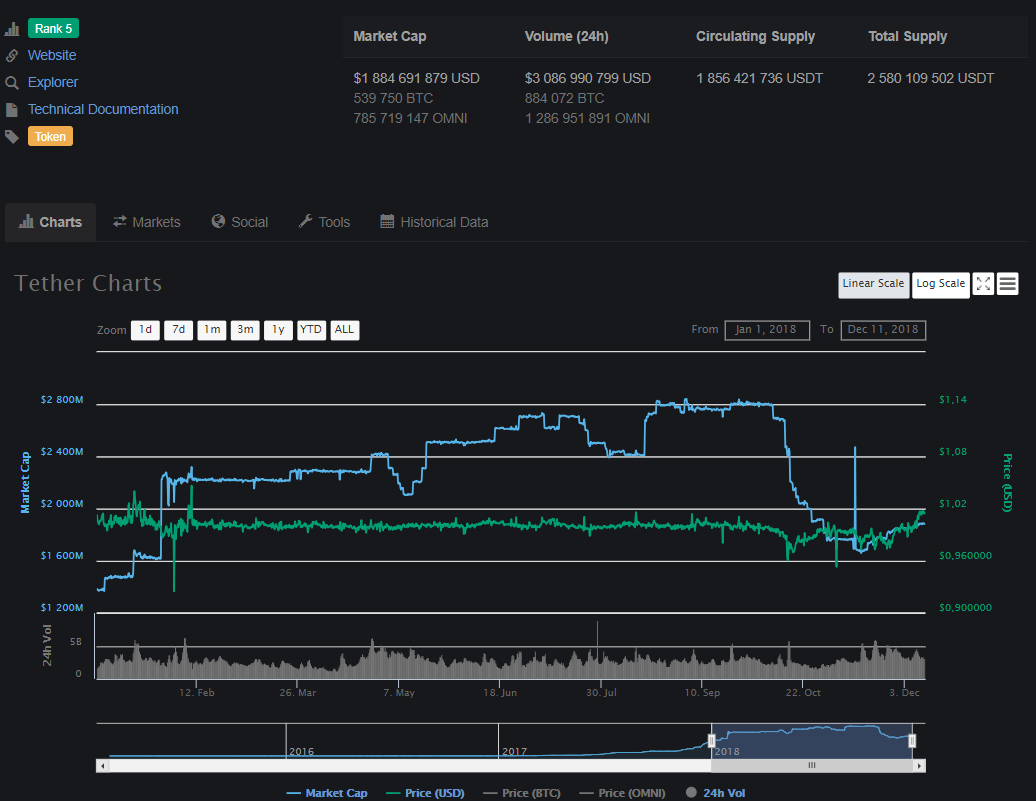The height and width of the screenshot is (801, 1036).
Task: Switch to the Markets tab
Action: click(146, 222)
